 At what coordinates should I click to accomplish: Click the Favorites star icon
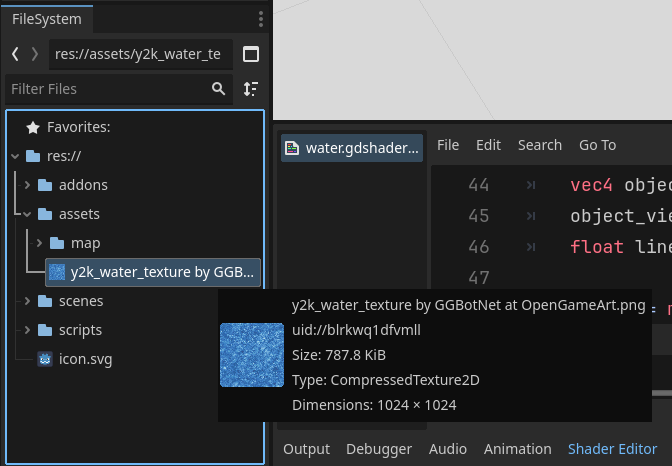[33, 127]
